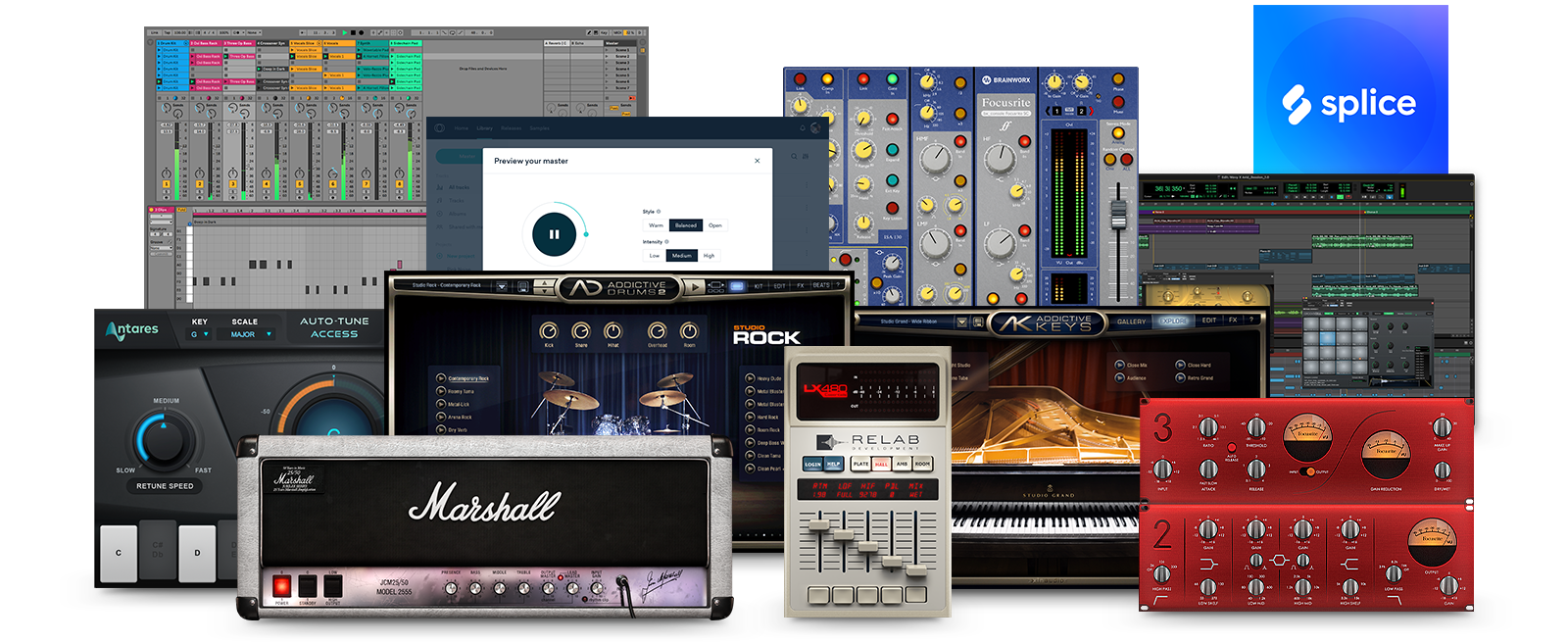This screenshot has height=643, width=1568.
Task: Flip the Marshall Low/High Output switch
Action: [x=333, y=586]
